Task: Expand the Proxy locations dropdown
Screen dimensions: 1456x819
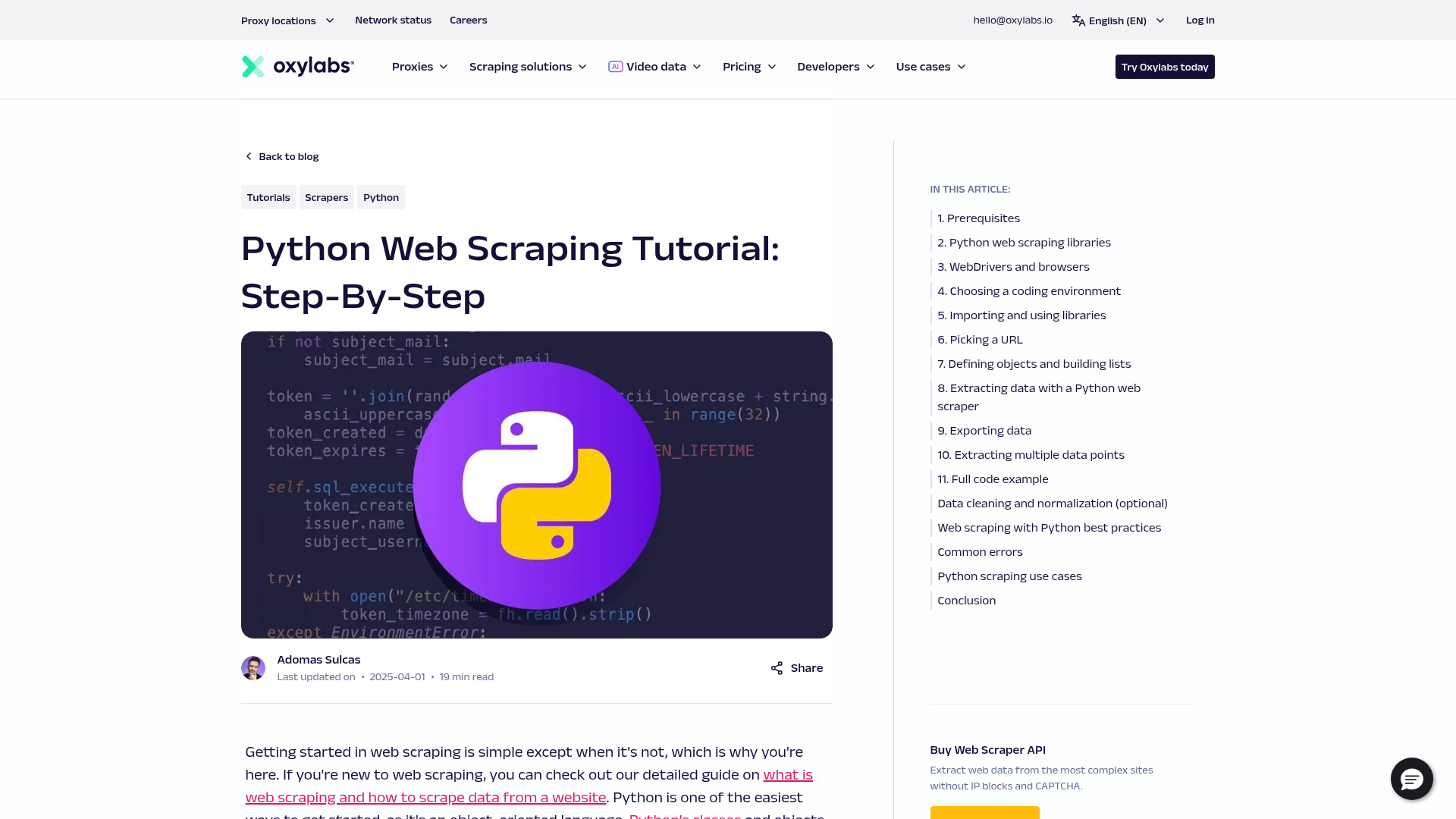Action: tap(287, 20)
